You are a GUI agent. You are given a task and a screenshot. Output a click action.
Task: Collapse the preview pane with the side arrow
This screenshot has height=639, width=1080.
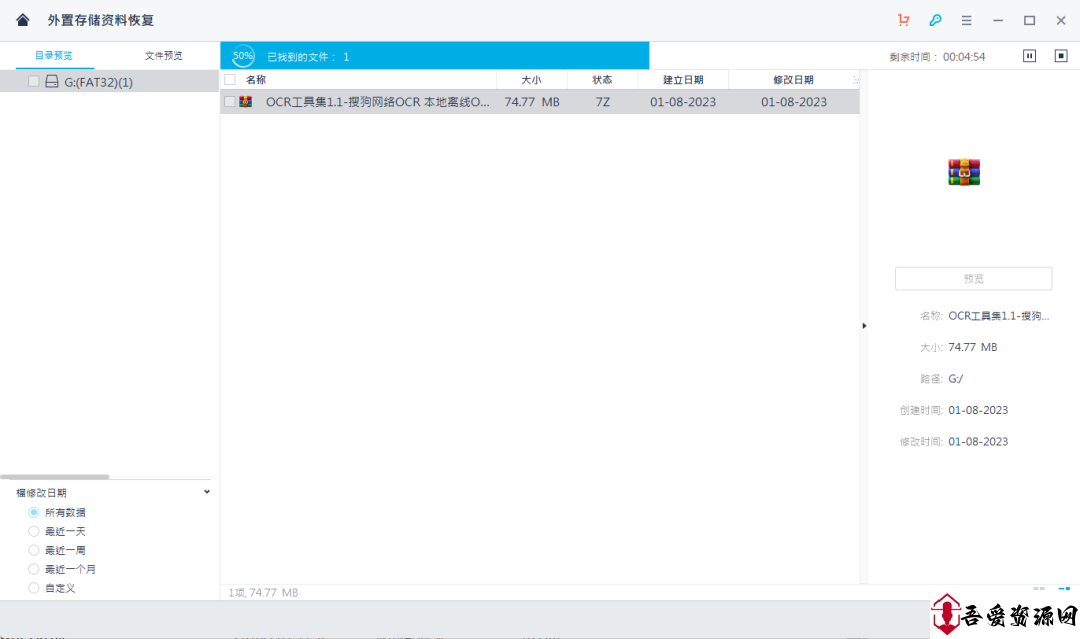(x=864, y=326)
